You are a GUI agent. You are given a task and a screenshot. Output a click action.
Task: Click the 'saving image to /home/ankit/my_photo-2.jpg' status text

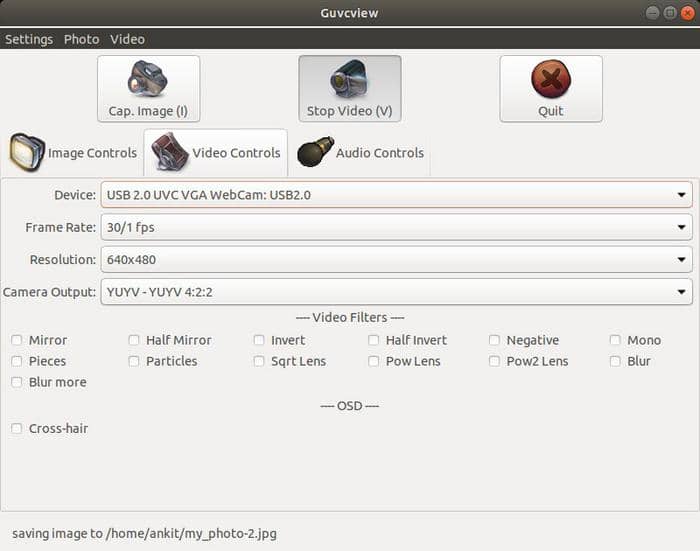pyautogui.click(x=144, y=534)
